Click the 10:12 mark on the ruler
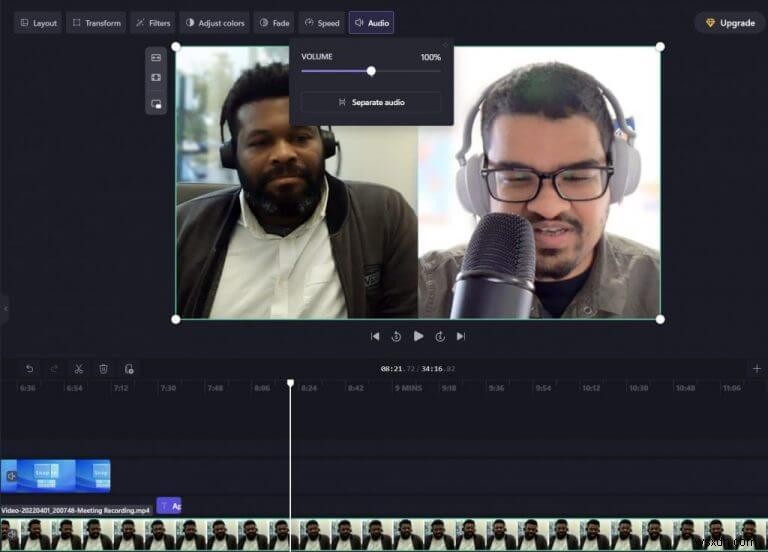Image resolution: width=768 pixels, height=552 pixels. [591, 388]
